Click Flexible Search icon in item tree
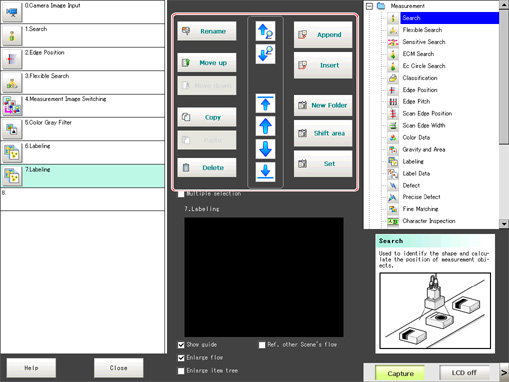The height and width of the screenshot is (382, 509). click(393, 30)
